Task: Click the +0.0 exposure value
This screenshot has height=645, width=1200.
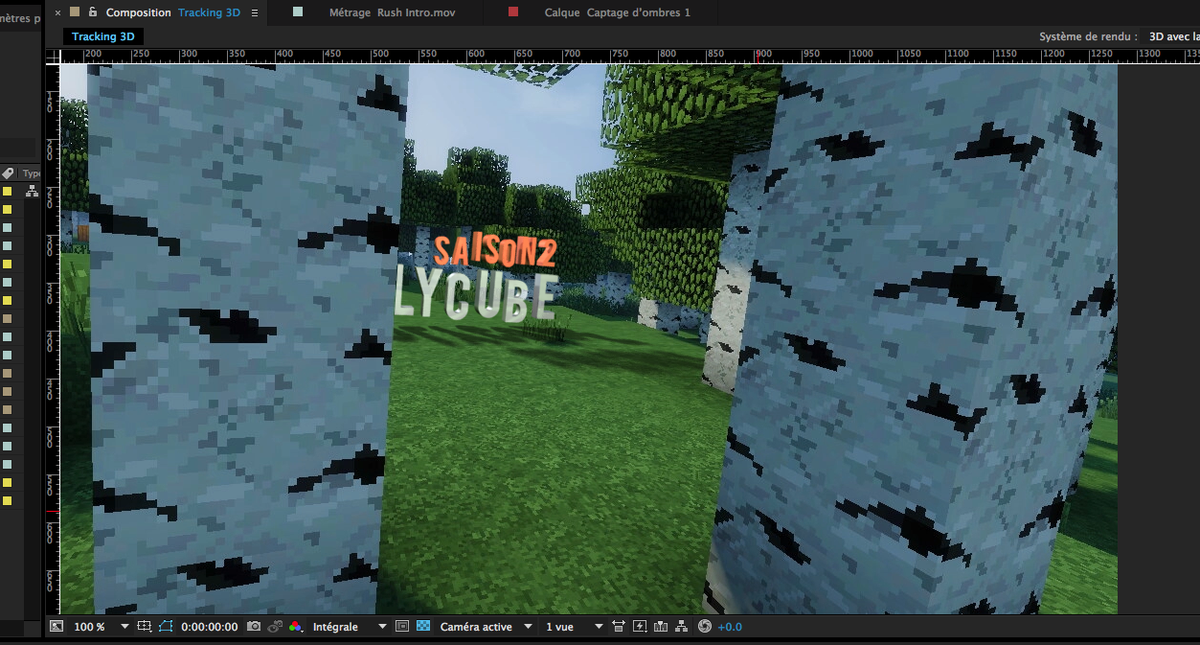Action: 730,627
